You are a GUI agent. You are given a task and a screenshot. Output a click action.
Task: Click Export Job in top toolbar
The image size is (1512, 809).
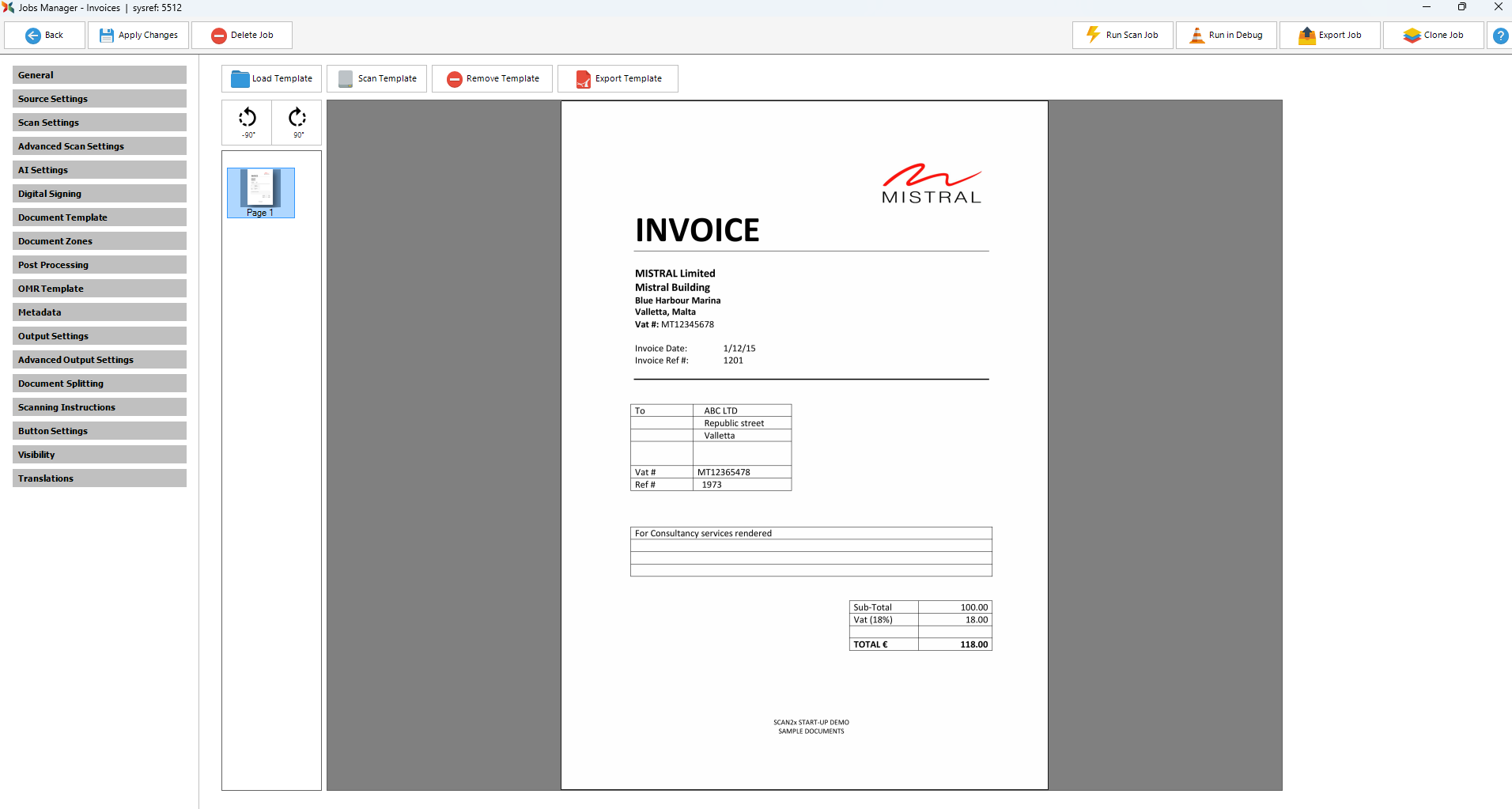(x=1330, y=36)
